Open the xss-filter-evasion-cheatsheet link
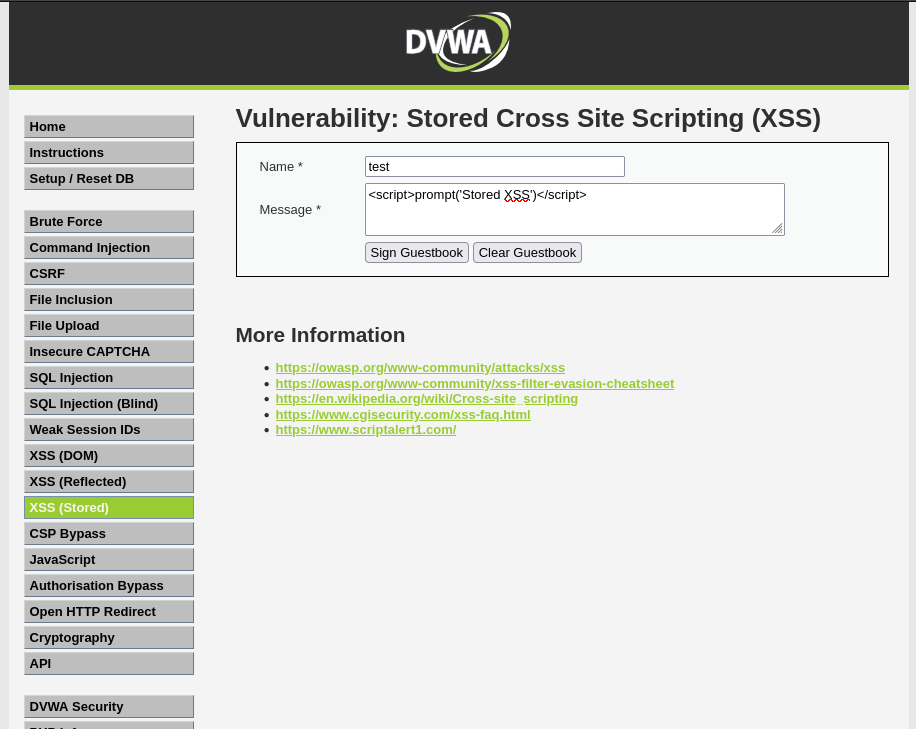 475,383
